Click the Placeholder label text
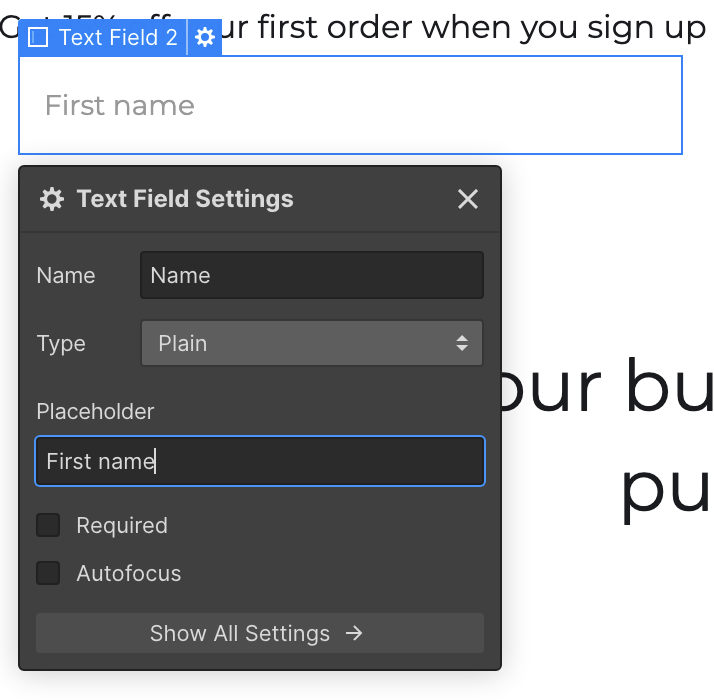 pyautogui.click(x=95, y=412)
